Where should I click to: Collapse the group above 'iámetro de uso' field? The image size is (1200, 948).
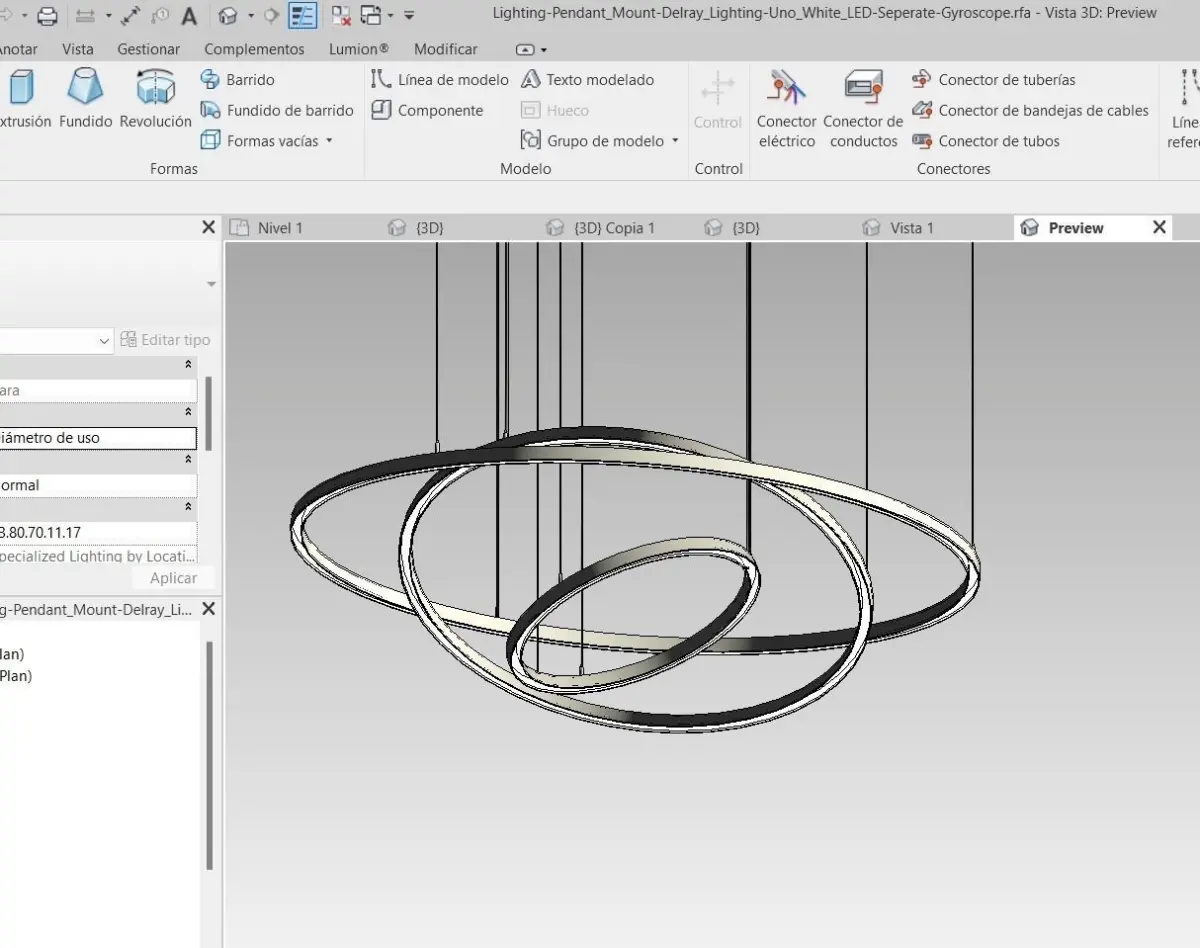click(187, 412)
